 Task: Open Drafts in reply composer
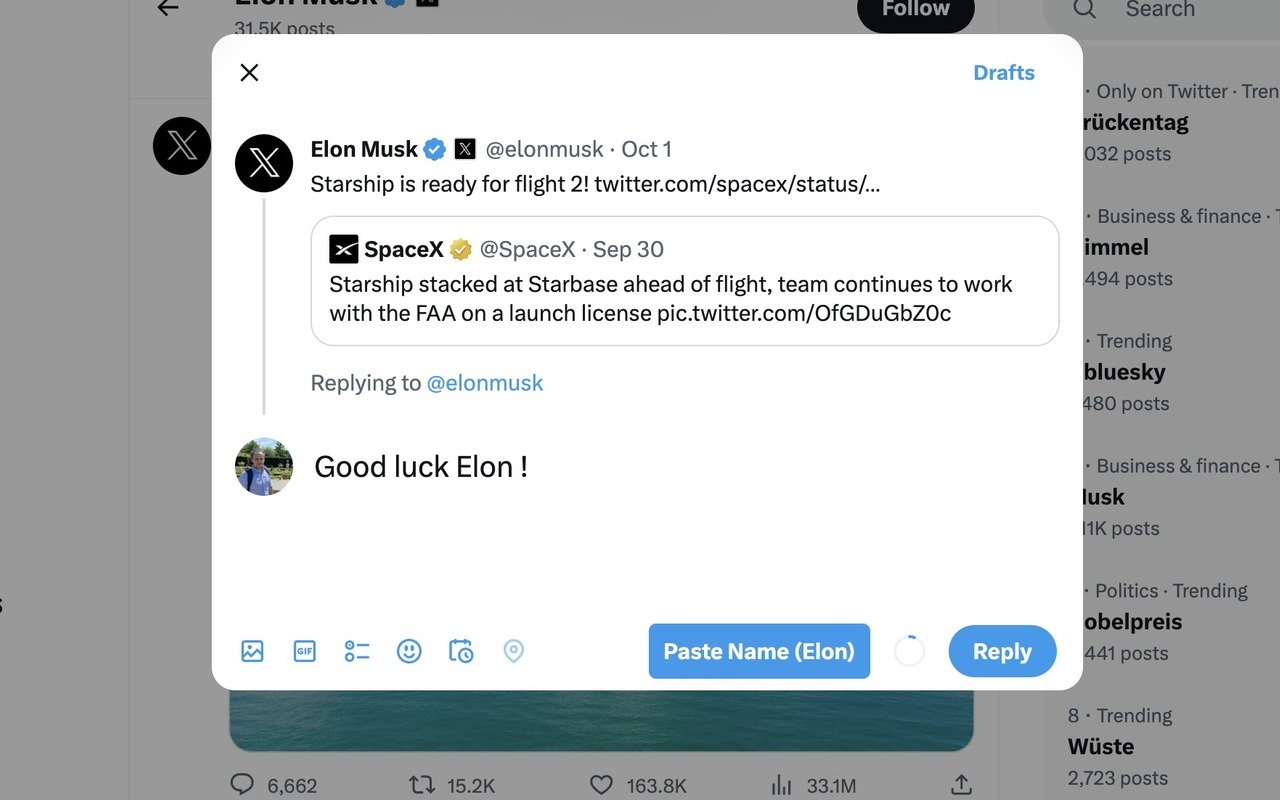coord(1003,72)
